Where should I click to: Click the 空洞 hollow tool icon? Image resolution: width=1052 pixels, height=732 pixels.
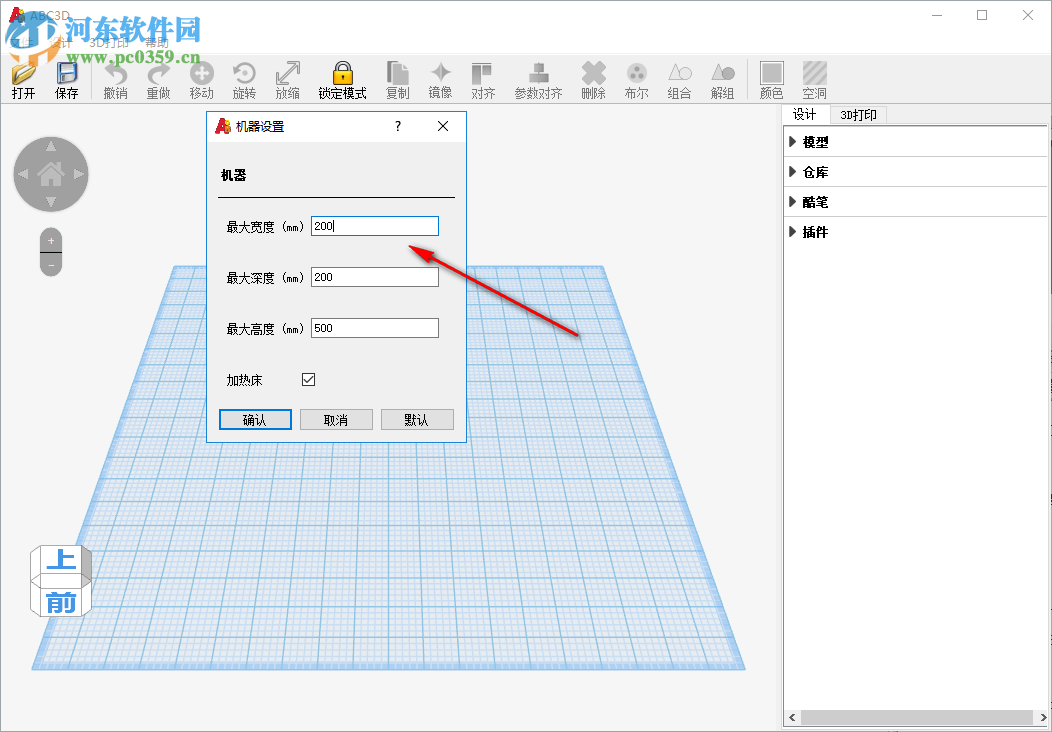coord(814,73)
